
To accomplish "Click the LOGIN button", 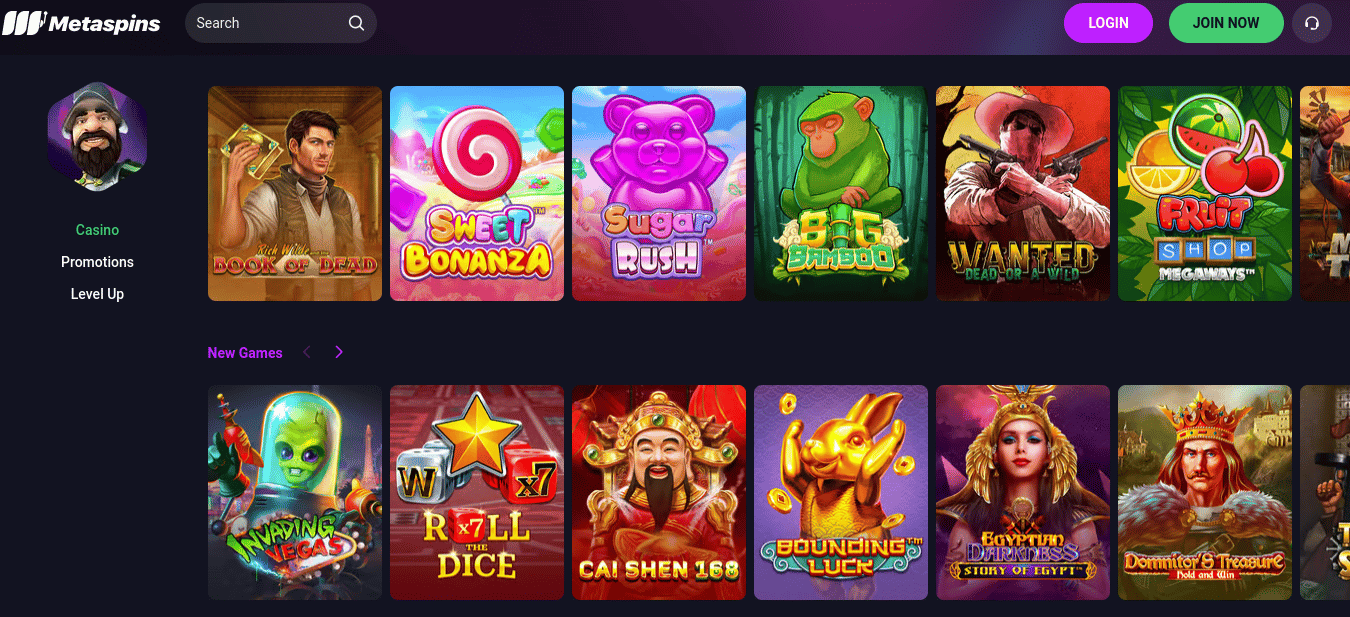I will click(1108, 23).
